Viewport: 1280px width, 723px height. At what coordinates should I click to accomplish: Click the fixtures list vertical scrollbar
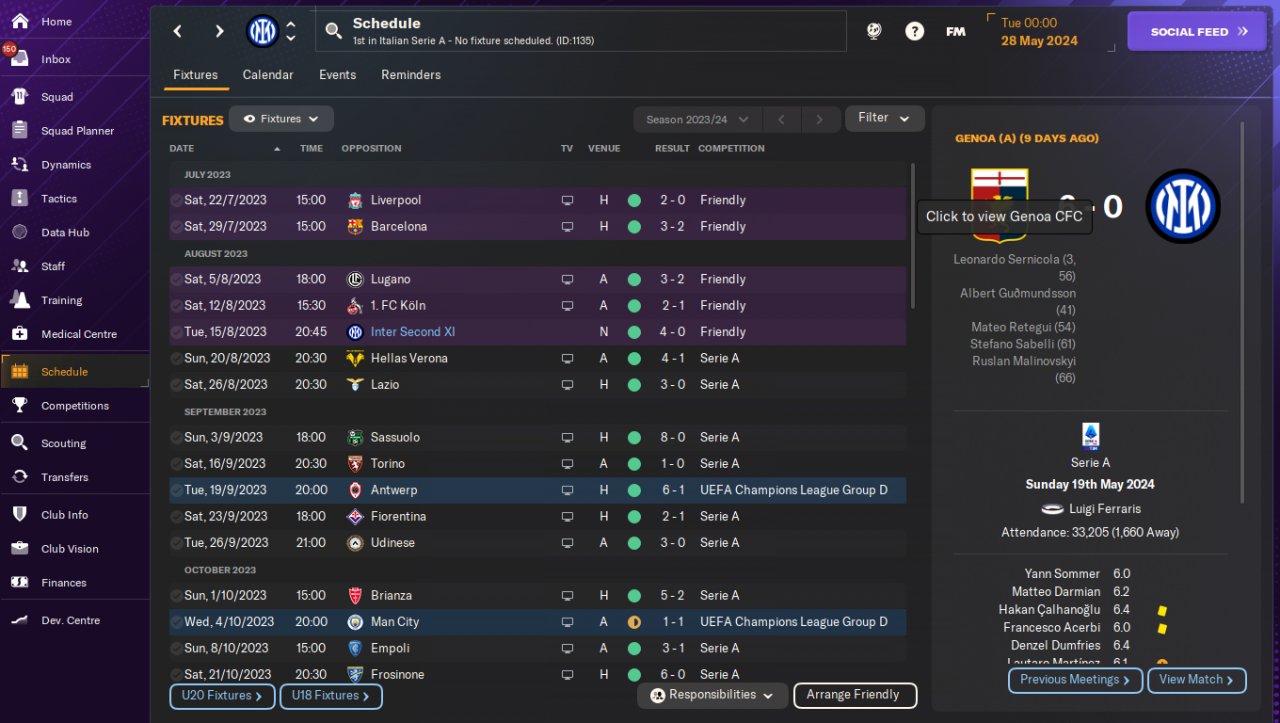pyautogui.click(x=912, y=236)
